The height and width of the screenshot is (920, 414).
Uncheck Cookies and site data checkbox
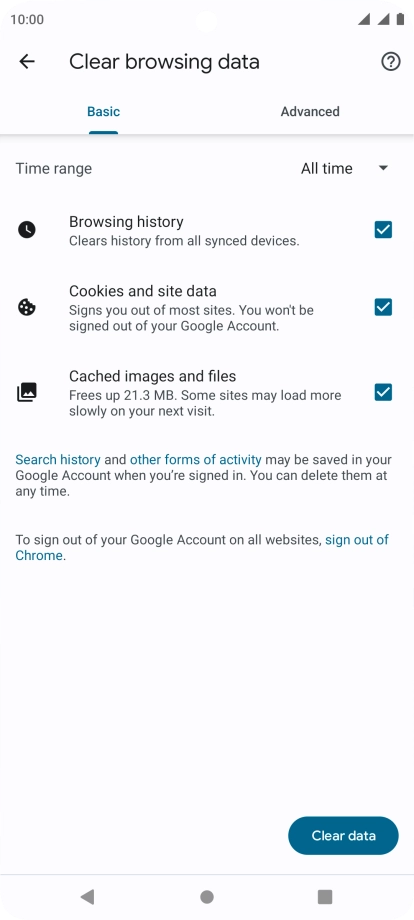point(384,307)
